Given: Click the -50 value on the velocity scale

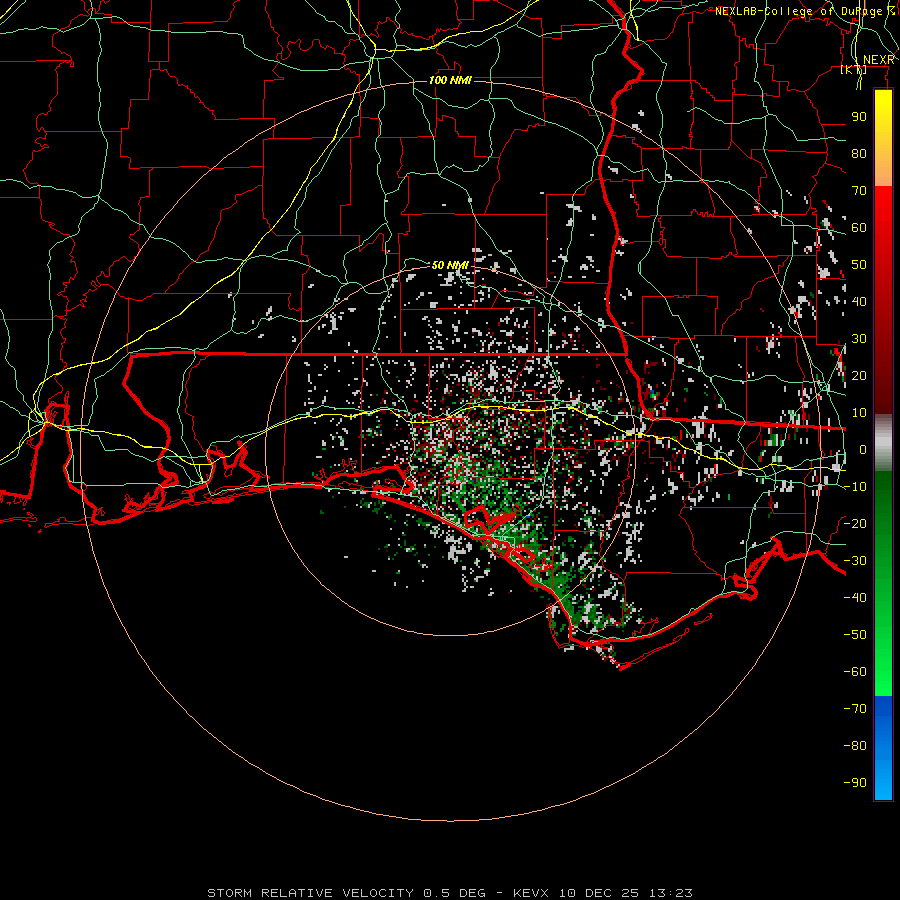Looking at the screenshot, I should 855,635.
